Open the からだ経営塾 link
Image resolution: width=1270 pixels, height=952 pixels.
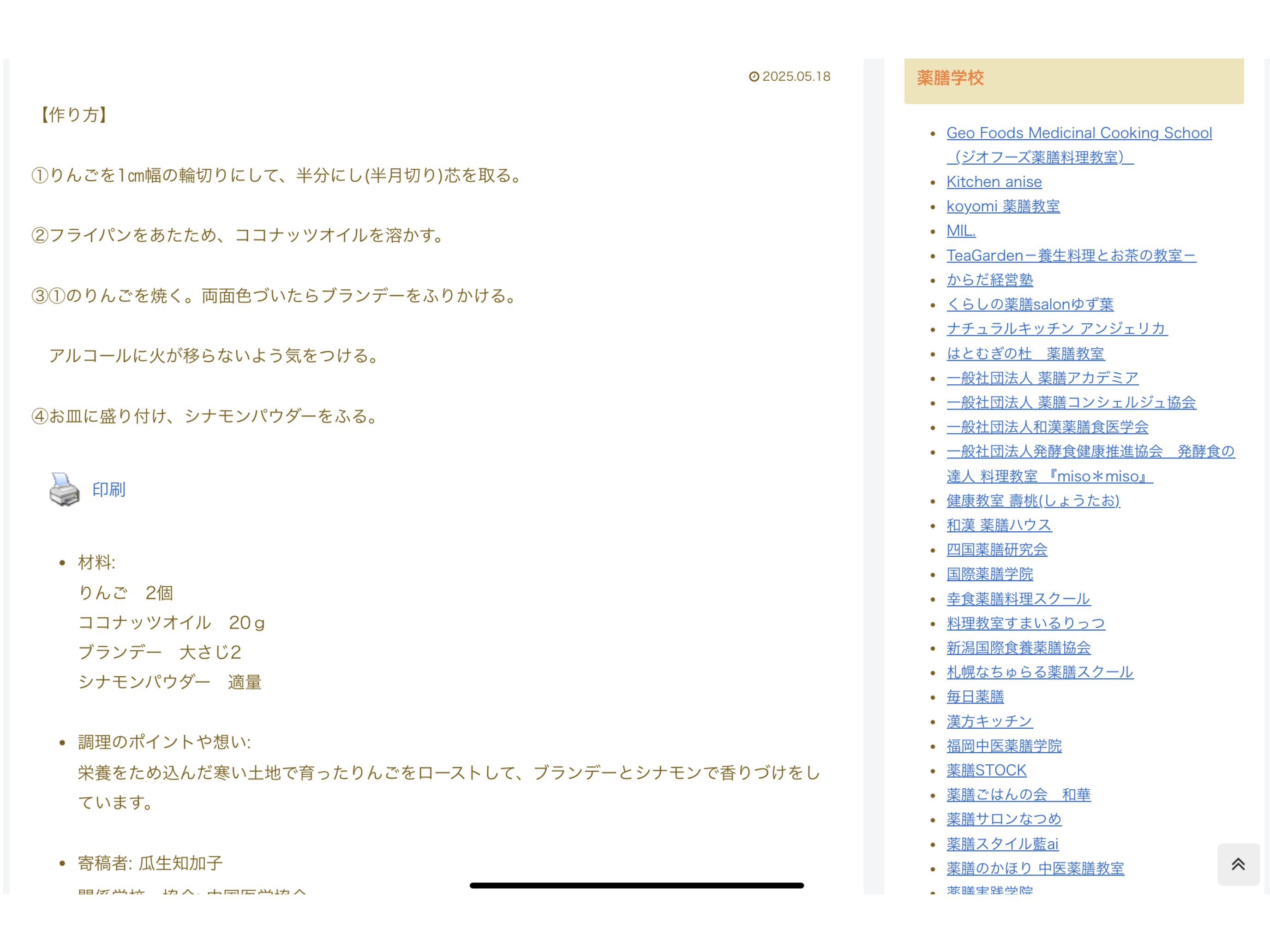989,280
